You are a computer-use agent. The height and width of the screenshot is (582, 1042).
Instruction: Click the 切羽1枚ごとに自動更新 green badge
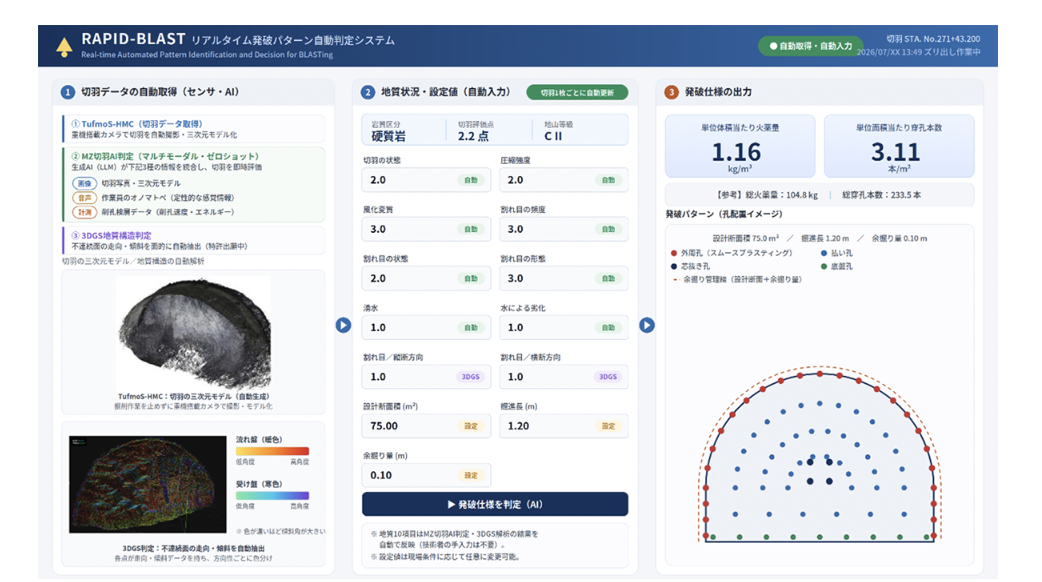coord(577,92)
